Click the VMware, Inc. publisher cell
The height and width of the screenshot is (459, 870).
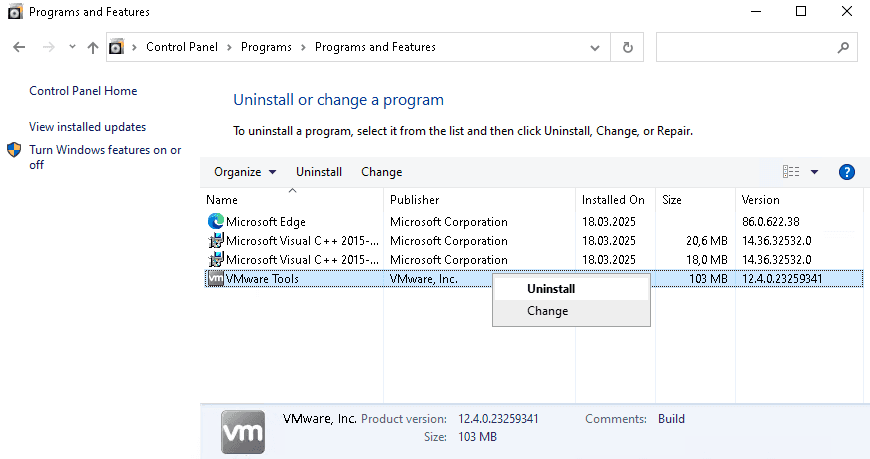423,279
